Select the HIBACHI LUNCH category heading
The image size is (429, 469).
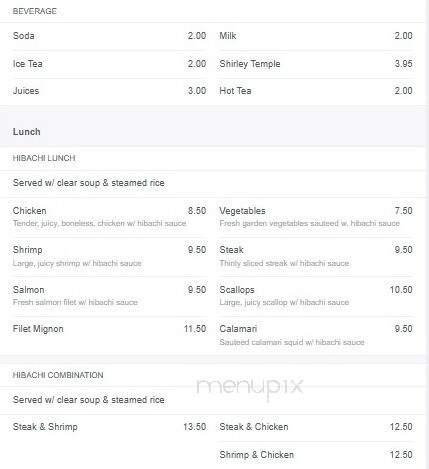coord(44,158)
